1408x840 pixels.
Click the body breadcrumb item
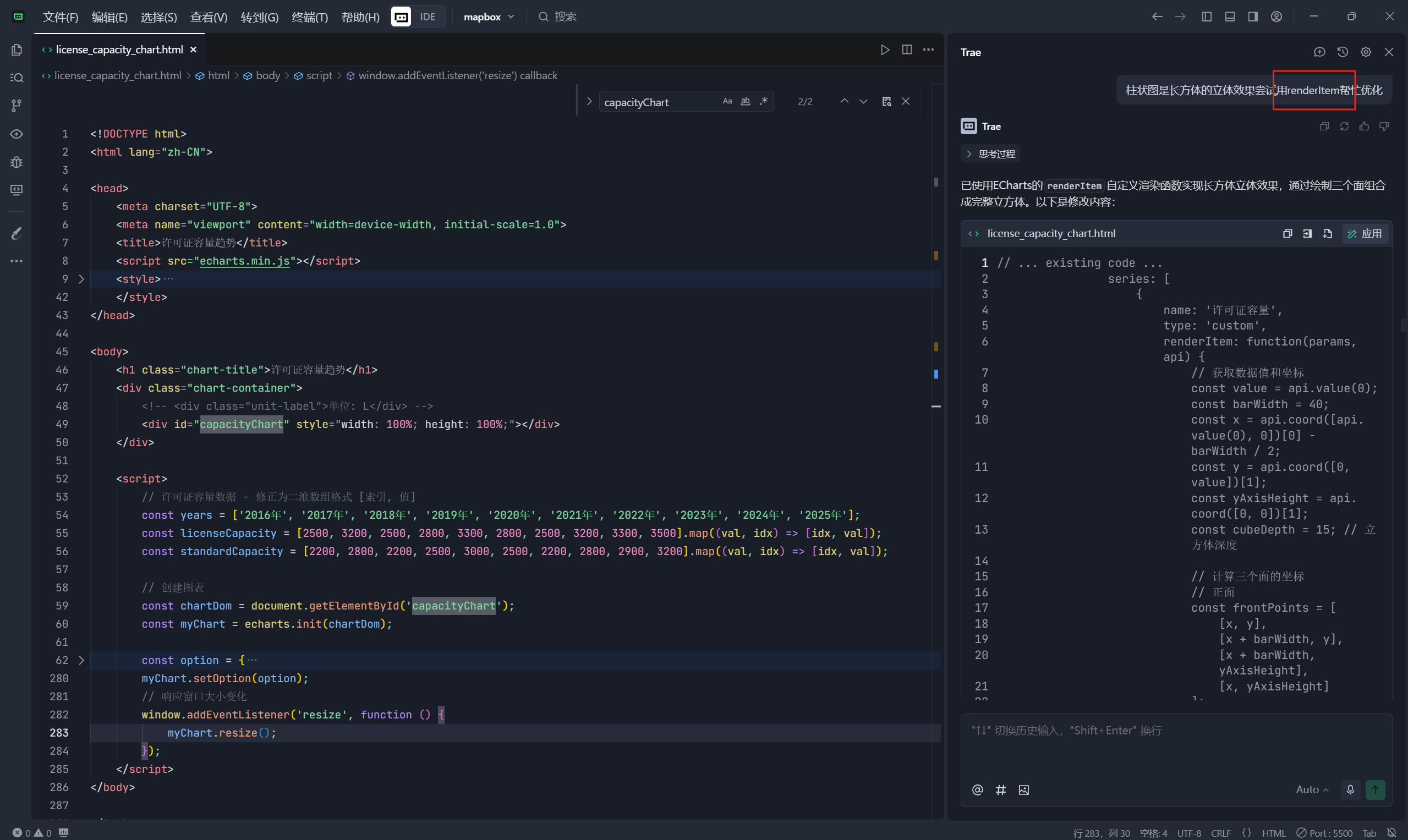click(261, 75)
